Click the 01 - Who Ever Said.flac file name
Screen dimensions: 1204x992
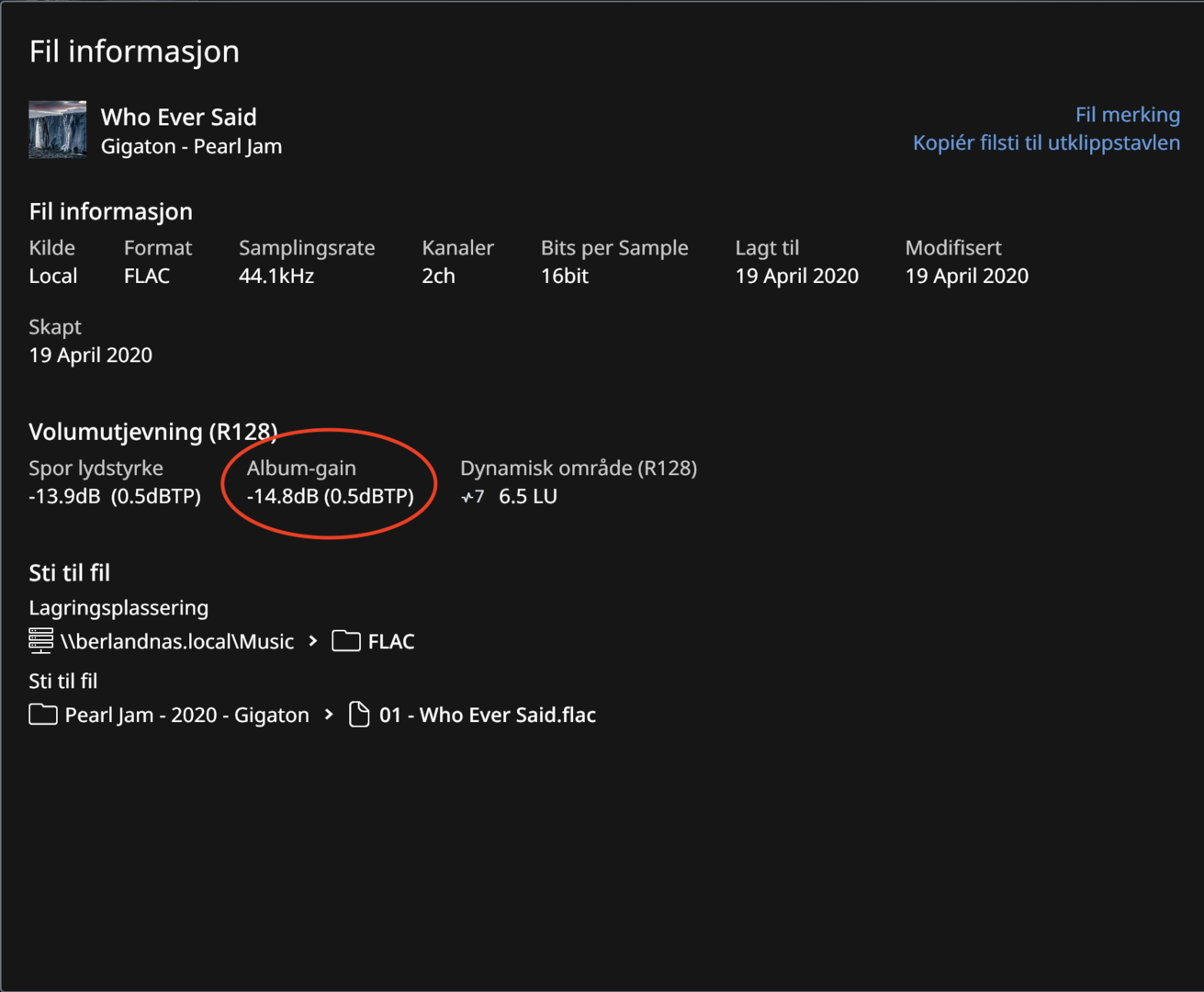click(x=488, y=715)
